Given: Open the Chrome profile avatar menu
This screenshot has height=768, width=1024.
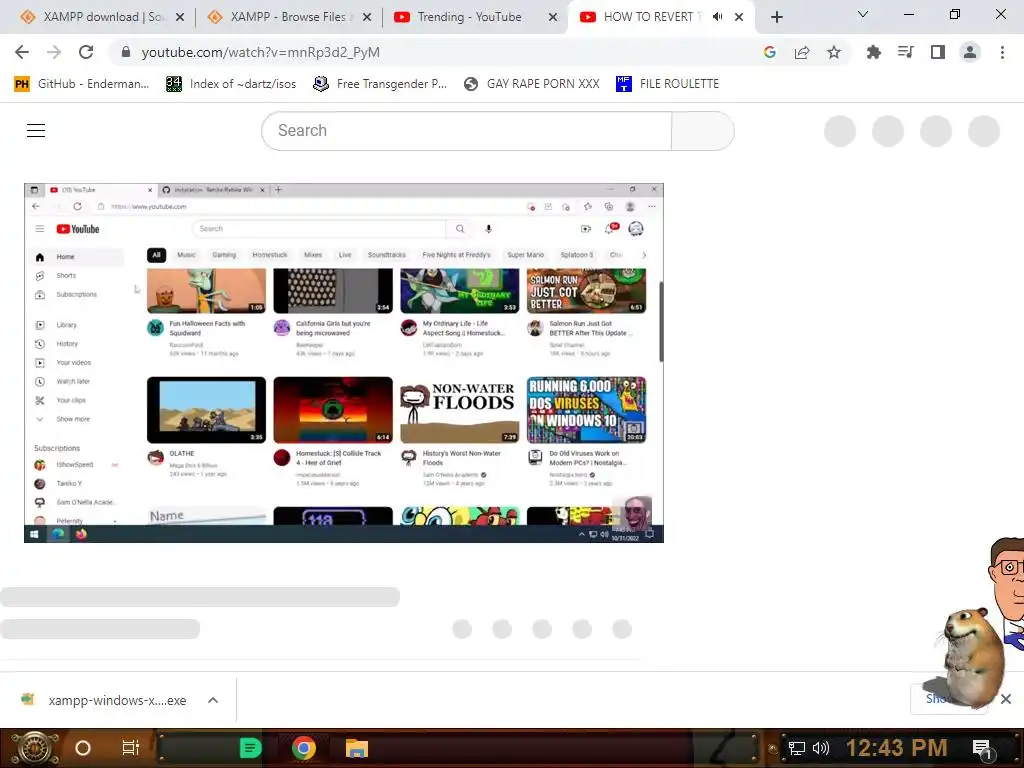Looking at the screenshot, I should 970,52.
